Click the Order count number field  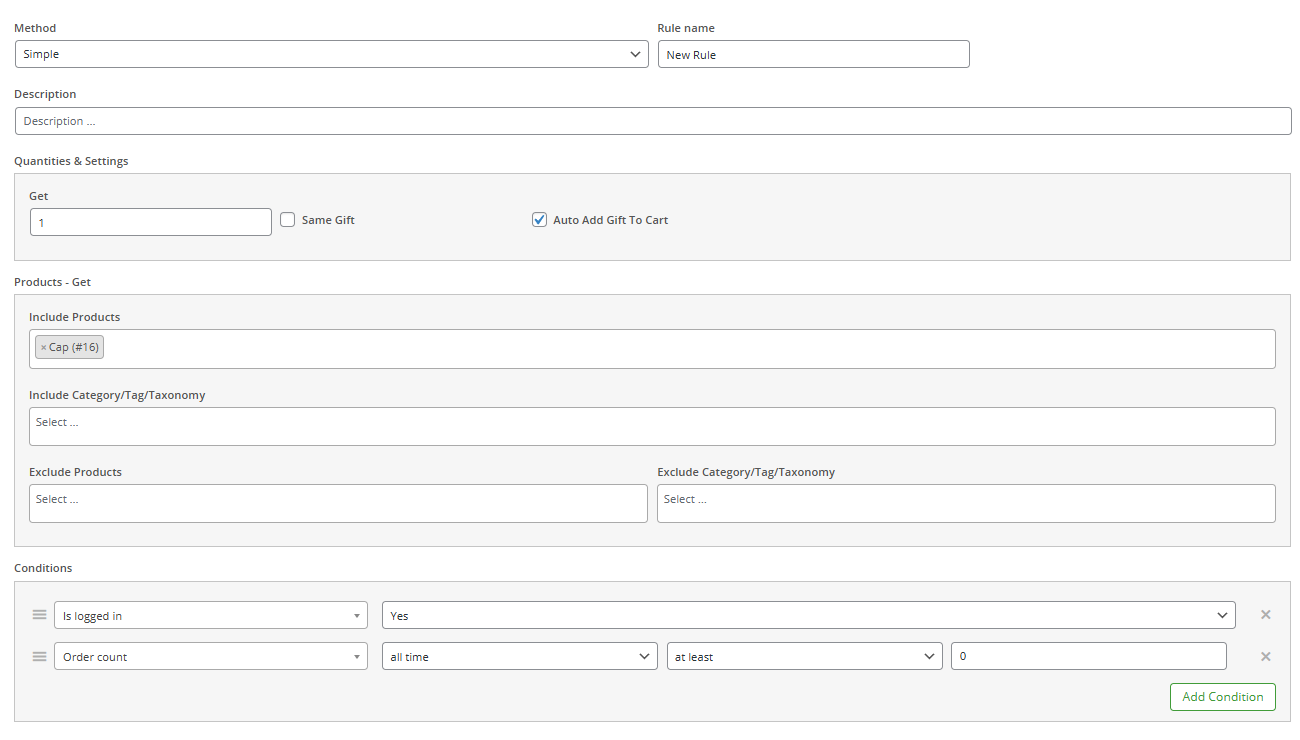click(x=1089, y=656)
